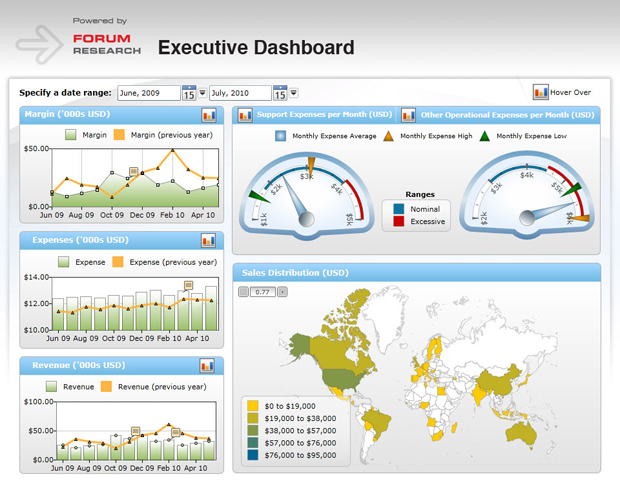Image resolution: width=620 pixels, height=481 pixels.
Task: Click the $38,000 to $57,000 legend swatch
Action: coord(253,430)
